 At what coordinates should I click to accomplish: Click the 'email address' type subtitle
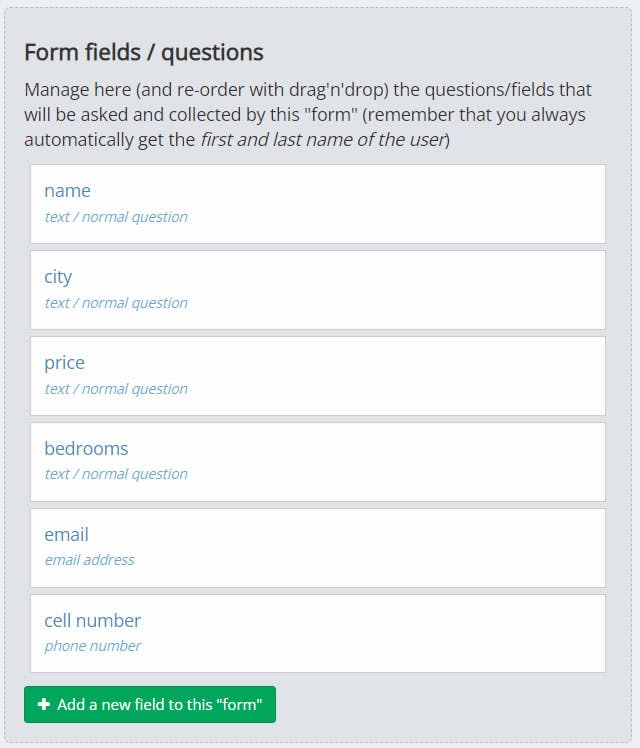[x=89, y=560]
